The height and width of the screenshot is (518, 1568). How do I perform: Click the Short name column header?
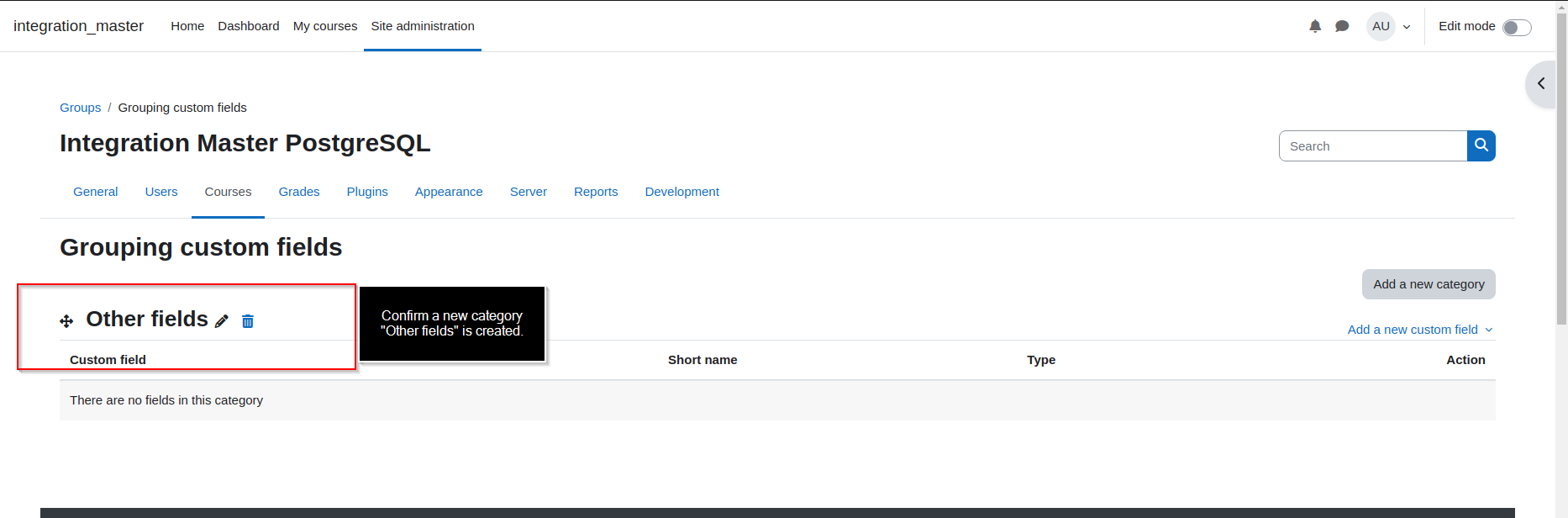coord(702,360)
